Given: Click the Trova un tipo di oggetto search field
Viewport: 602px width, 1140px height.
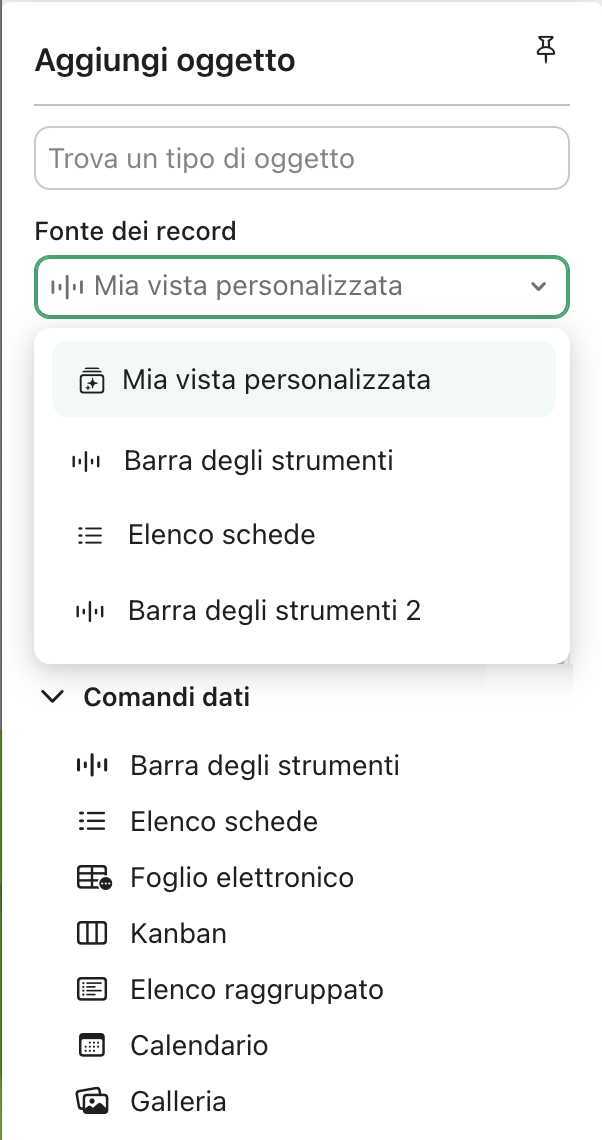Looking at the screenshot, I should (x=300, y=158).
